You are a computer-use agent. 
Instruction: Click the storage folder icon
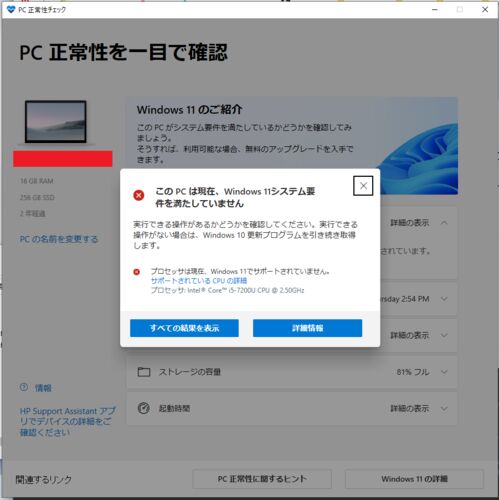(144, 372)
